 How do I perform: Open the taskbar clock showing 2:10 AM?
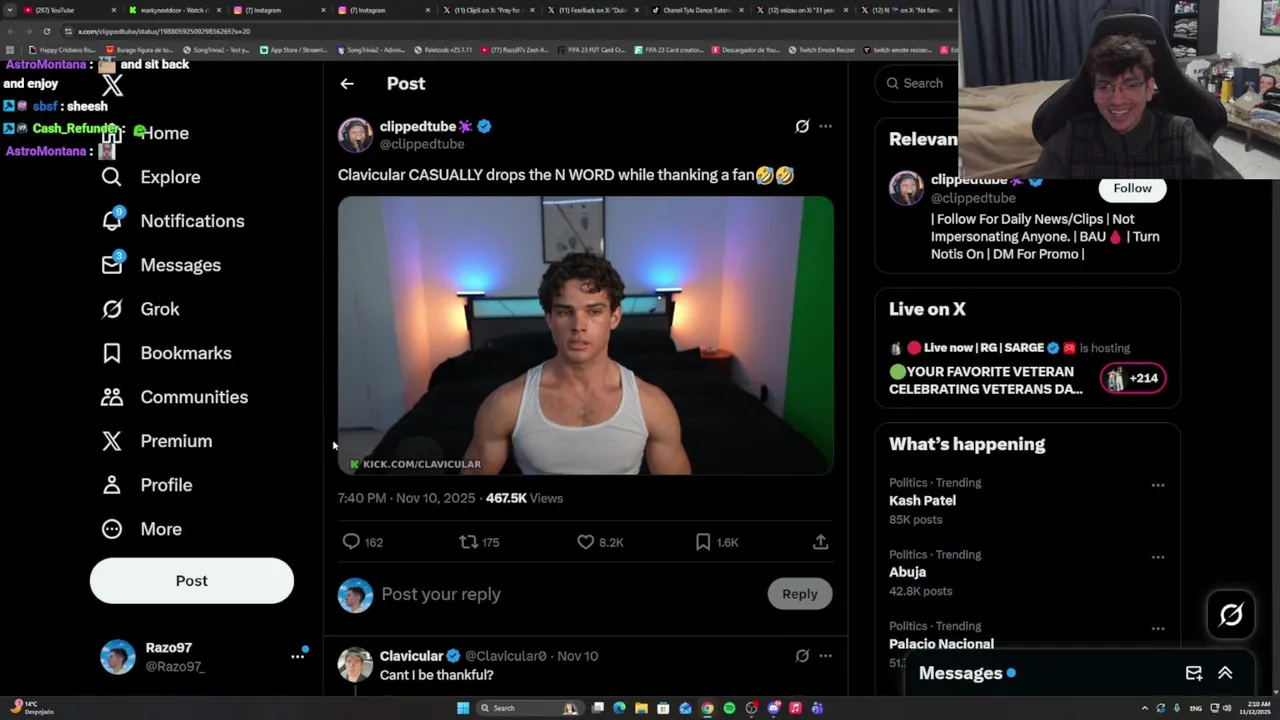pyautogui.click(x=1255, y=708)
